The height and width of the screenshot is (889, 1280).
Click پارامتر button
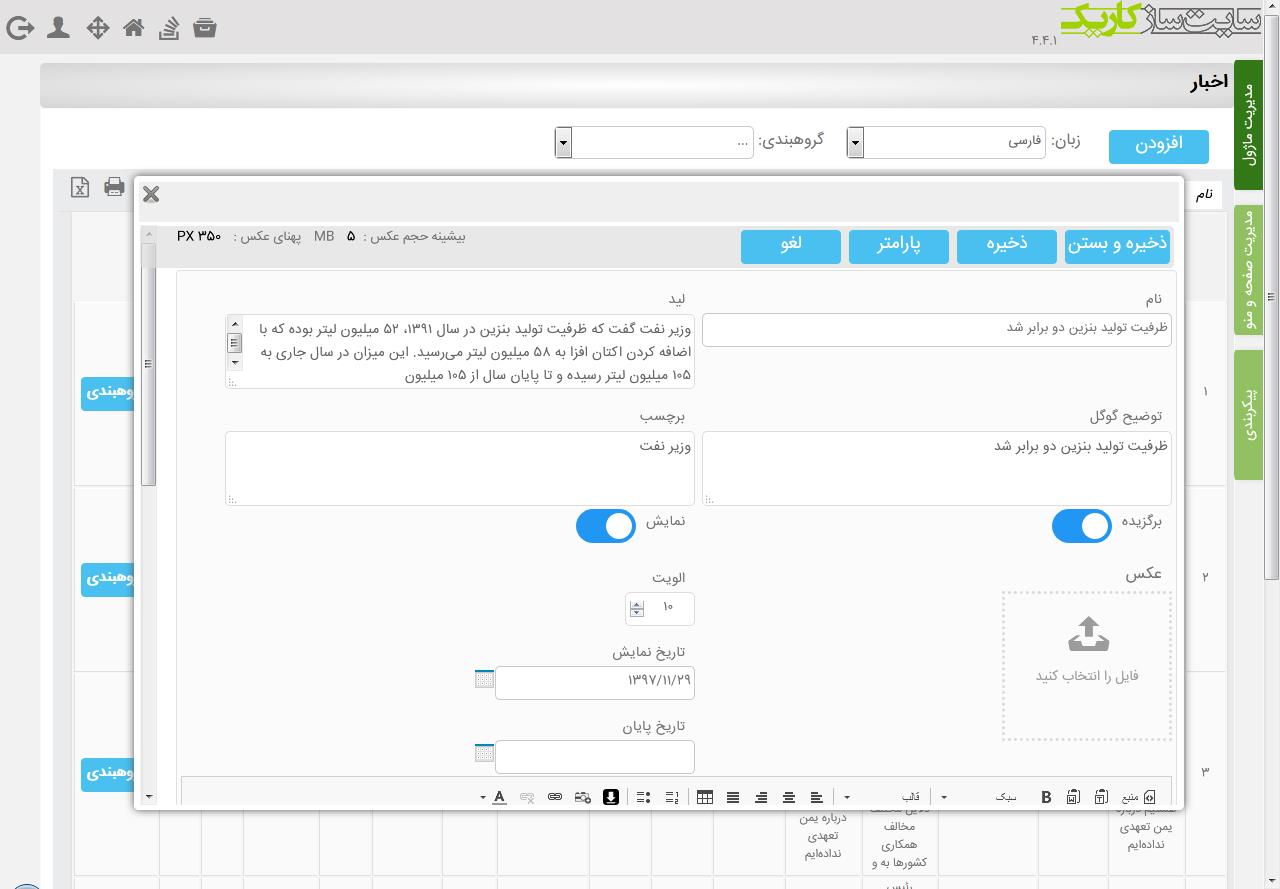click(899, 245)
